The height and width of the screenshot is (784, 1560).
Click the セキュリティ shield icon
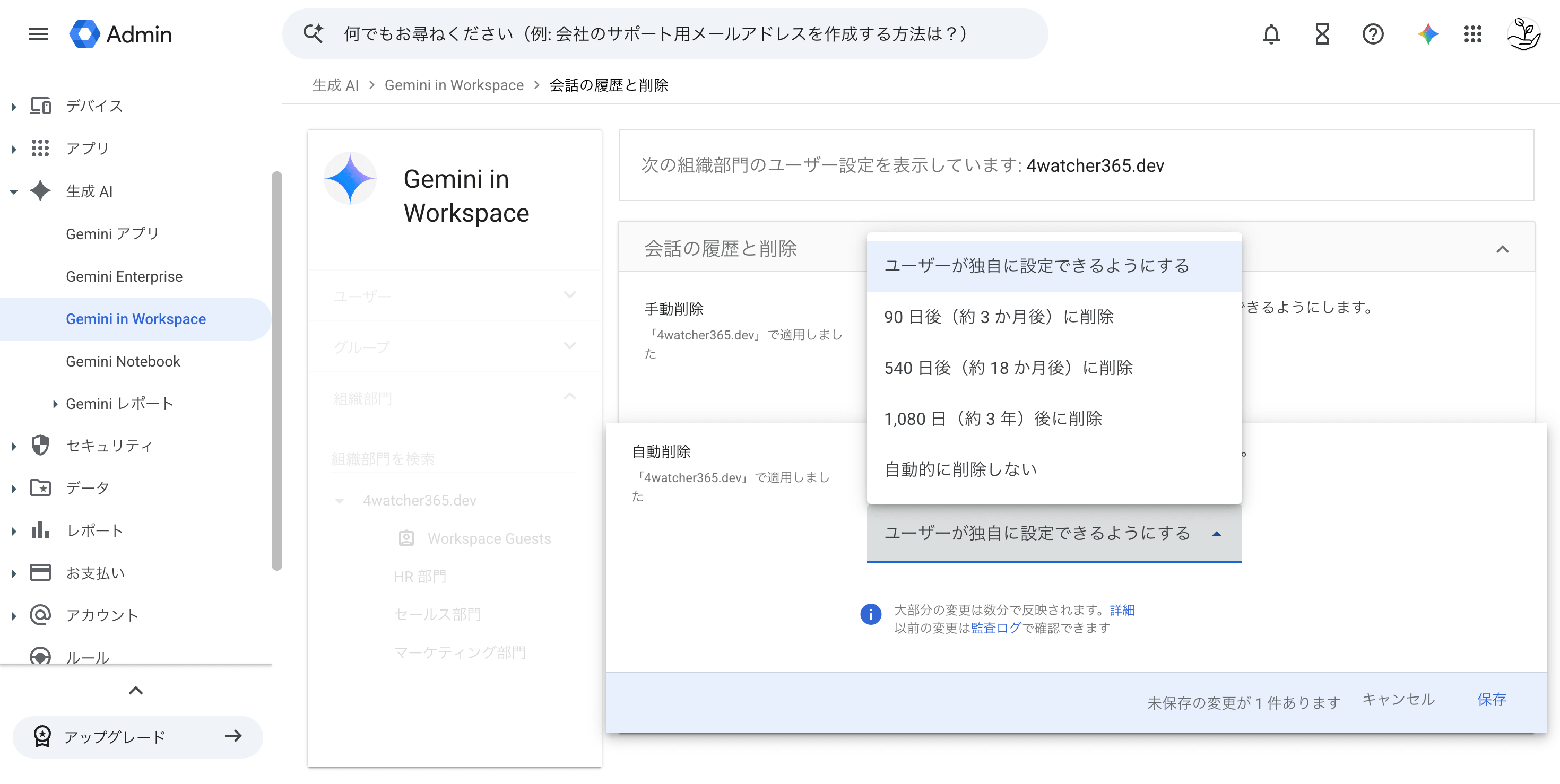[x=40, y=445]
